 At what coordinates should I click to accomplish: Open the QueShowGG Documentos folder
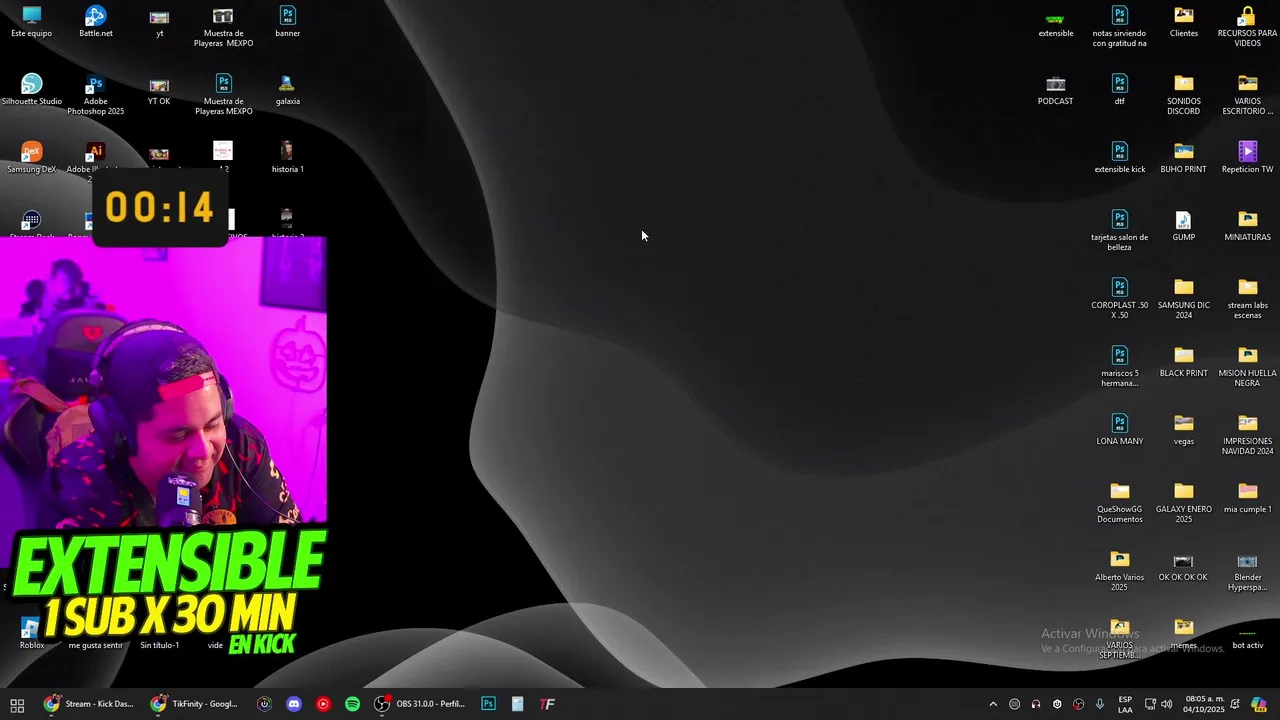(x=1120, y=503)
